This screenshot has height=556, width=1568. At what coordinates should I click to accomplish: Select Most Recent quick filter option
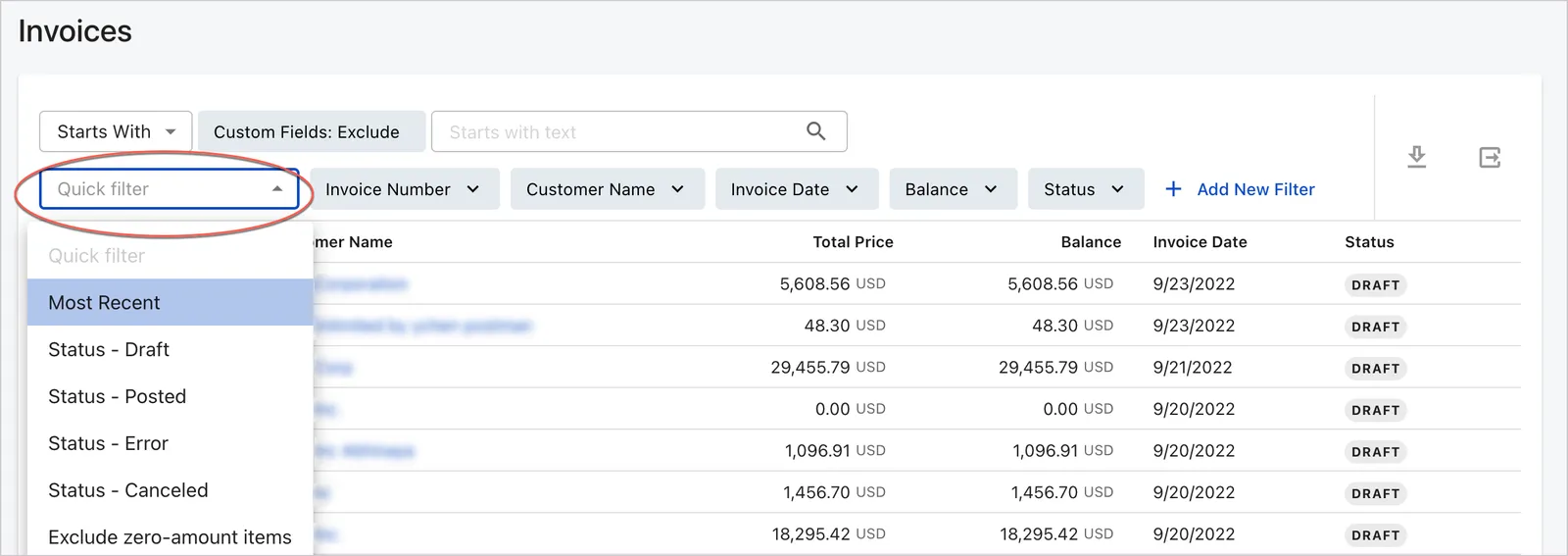tap(171, 302)
